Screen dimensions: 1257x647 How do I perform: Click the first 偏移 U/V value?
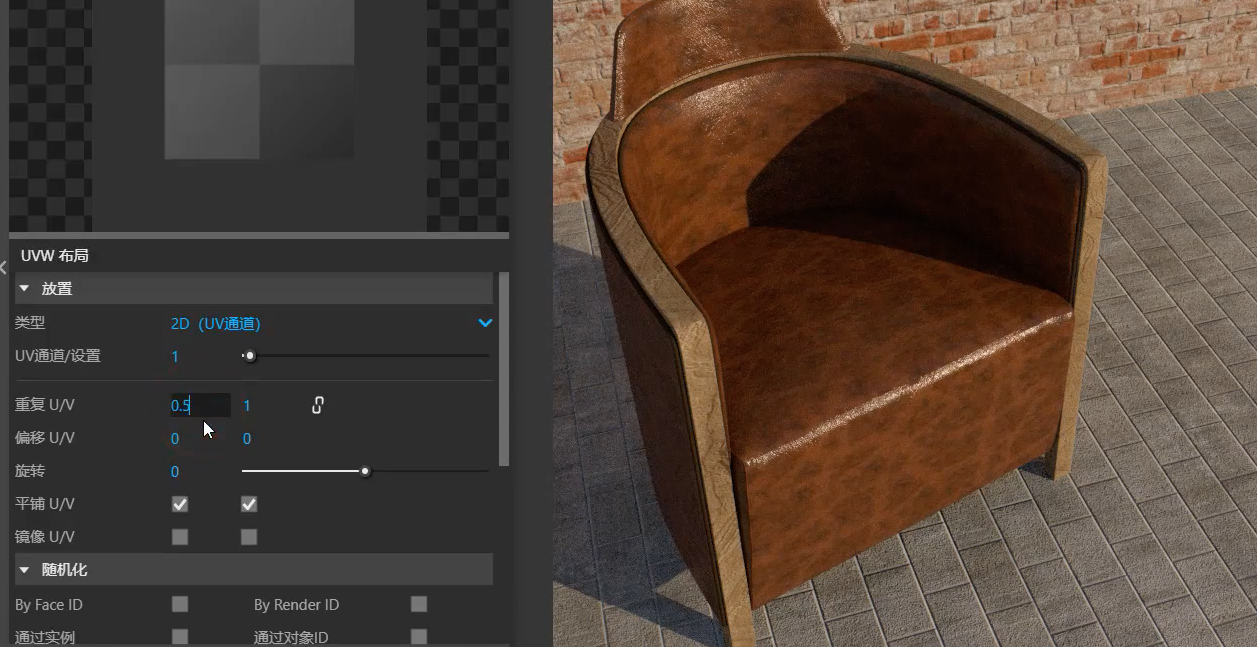[175, 439]
